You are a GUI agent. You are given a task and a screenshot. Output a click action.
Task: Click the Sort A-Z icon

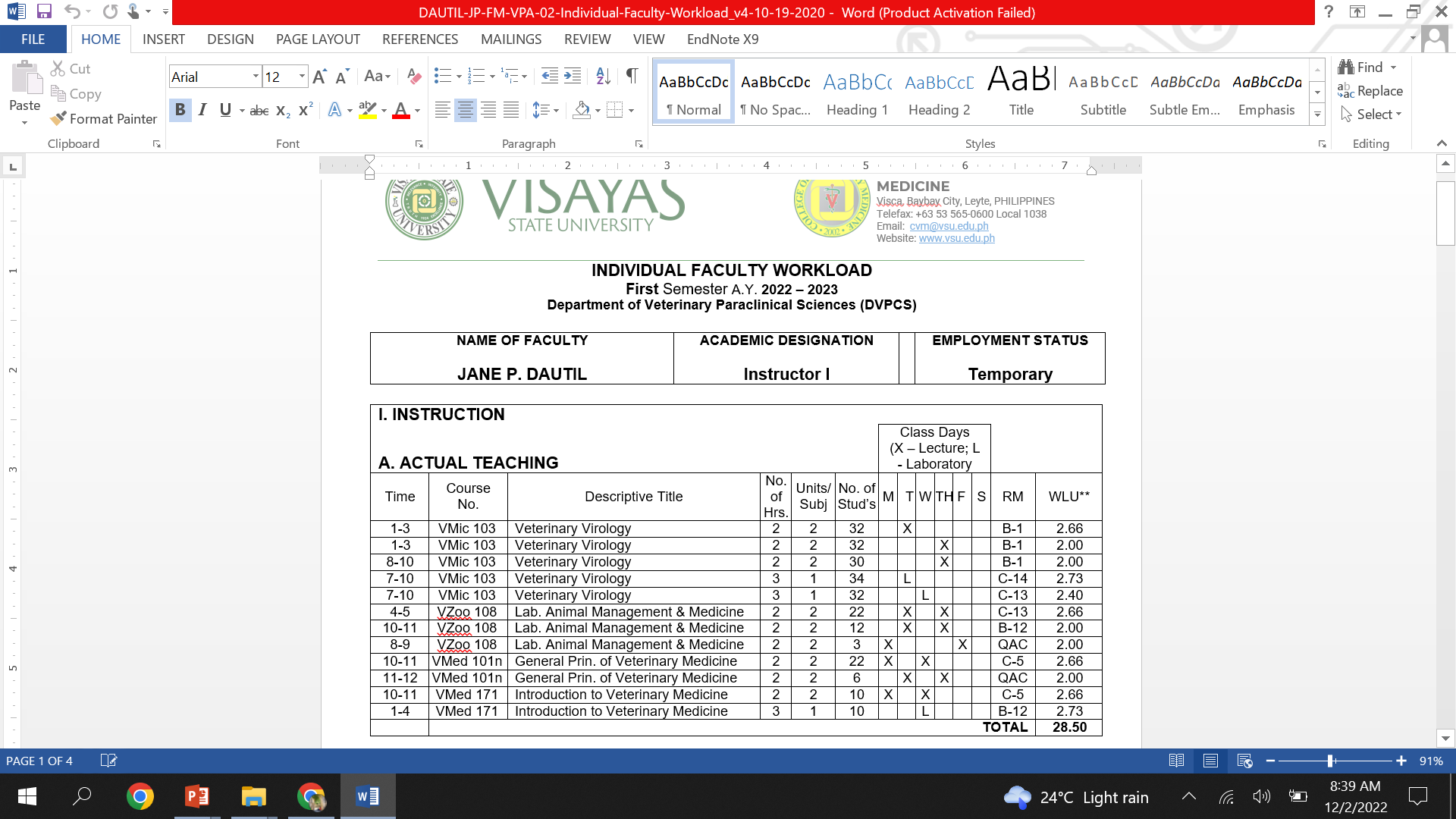coord(603,76)
